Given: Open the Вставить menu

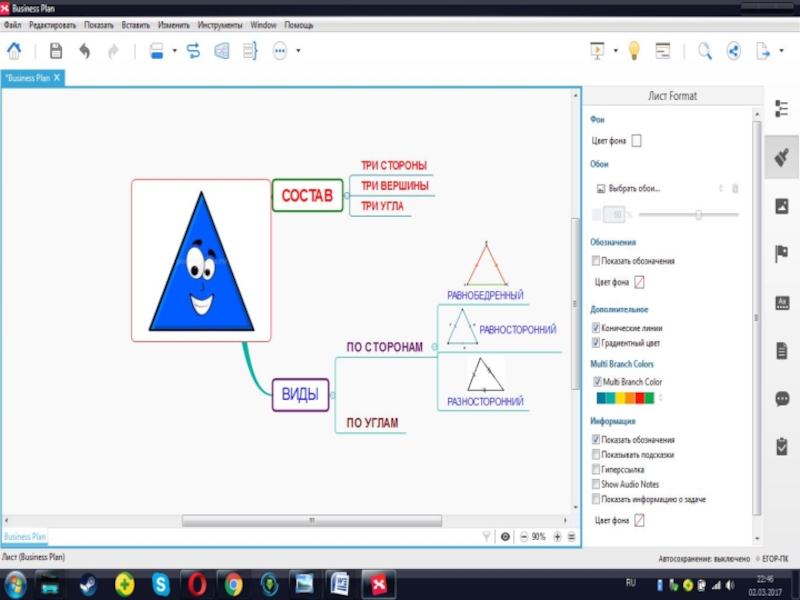Looking at the screenshot, I should click(135, 24).
